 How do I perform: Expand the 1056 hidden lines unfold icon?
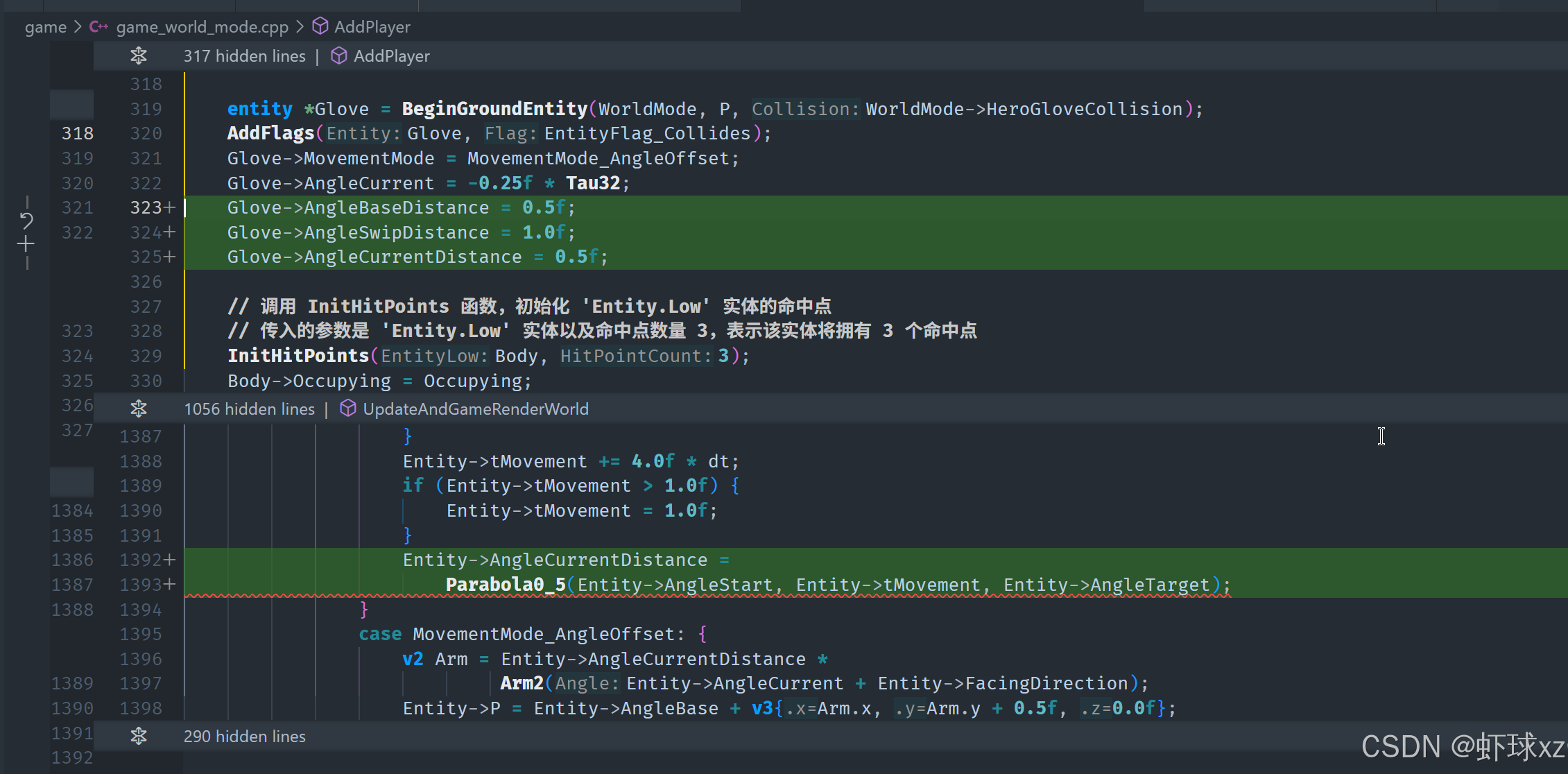tap(139, 409)
